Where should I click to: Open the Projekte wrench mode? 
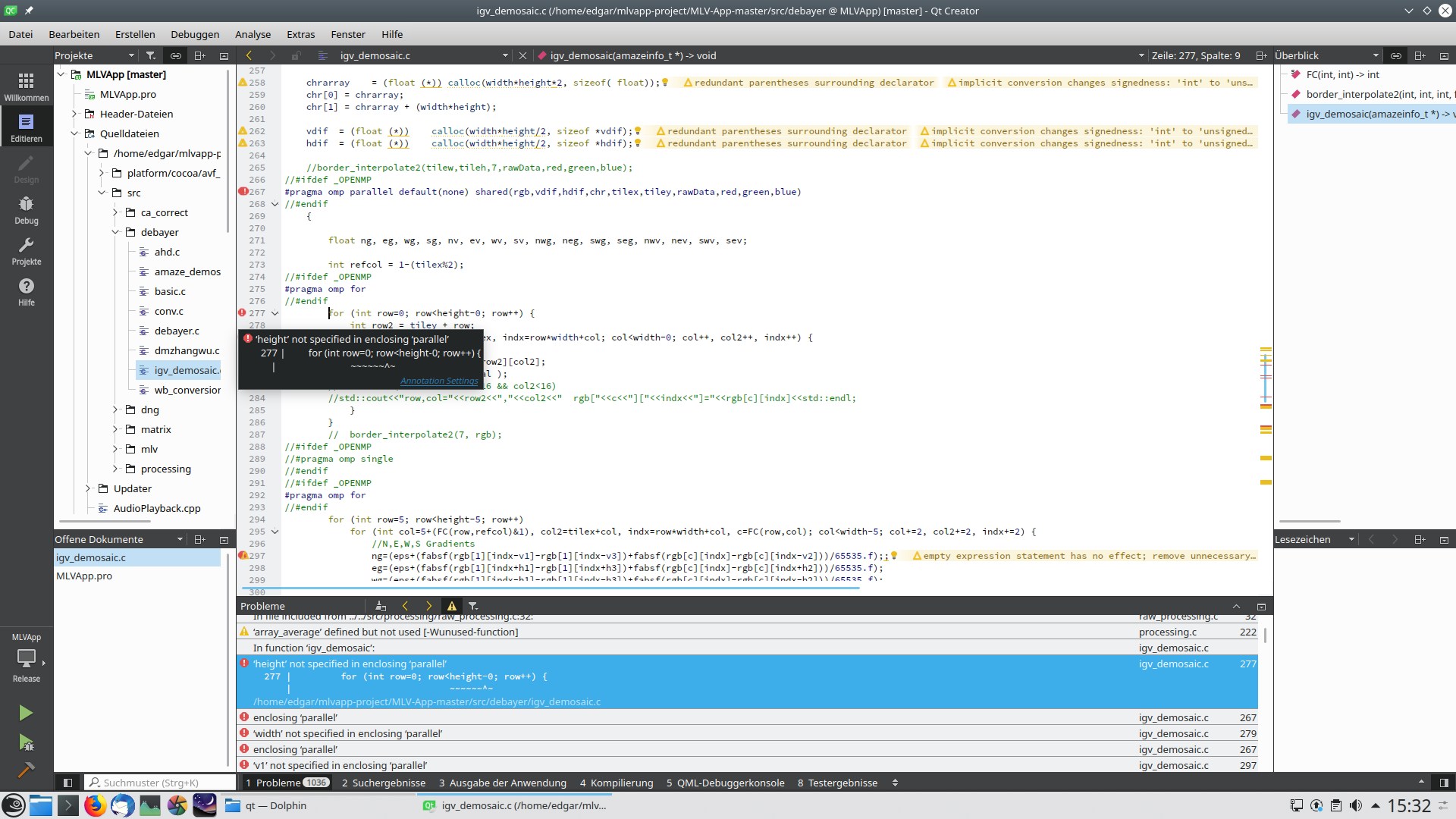pyautogui.click(x=26, y=250)
